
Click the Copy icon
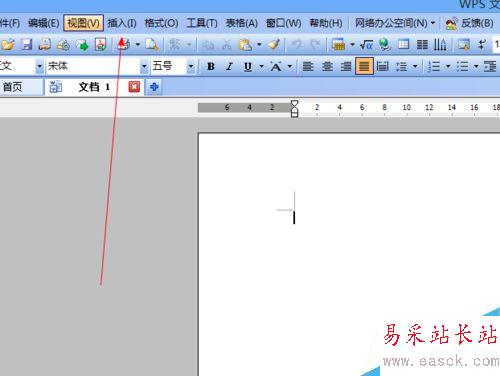(208, 44)
